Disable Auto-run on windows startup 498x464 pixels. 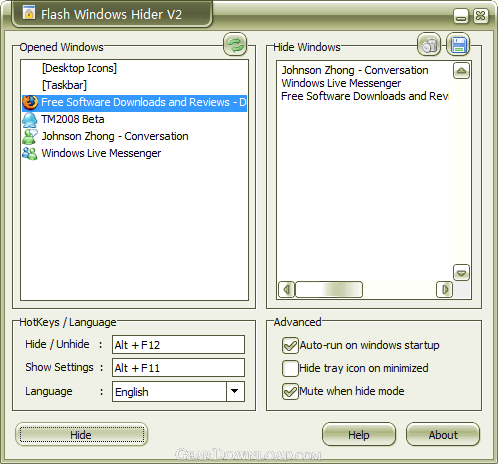(290, 345)
